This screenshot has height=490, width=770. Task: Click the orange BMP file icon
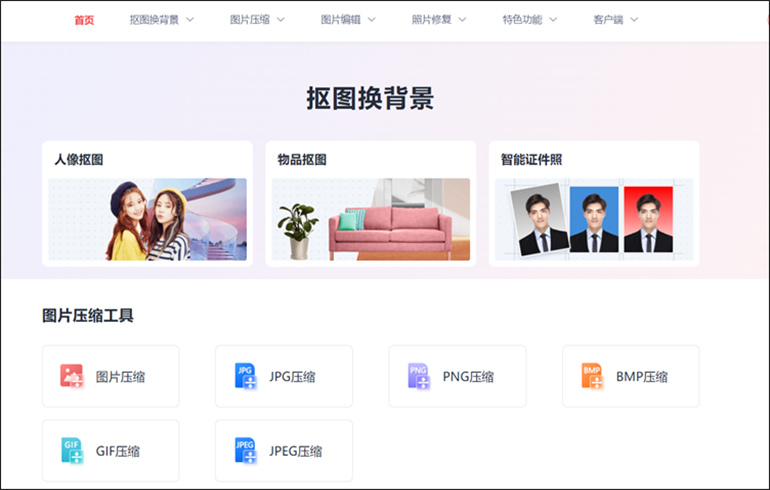pos(592,376)
